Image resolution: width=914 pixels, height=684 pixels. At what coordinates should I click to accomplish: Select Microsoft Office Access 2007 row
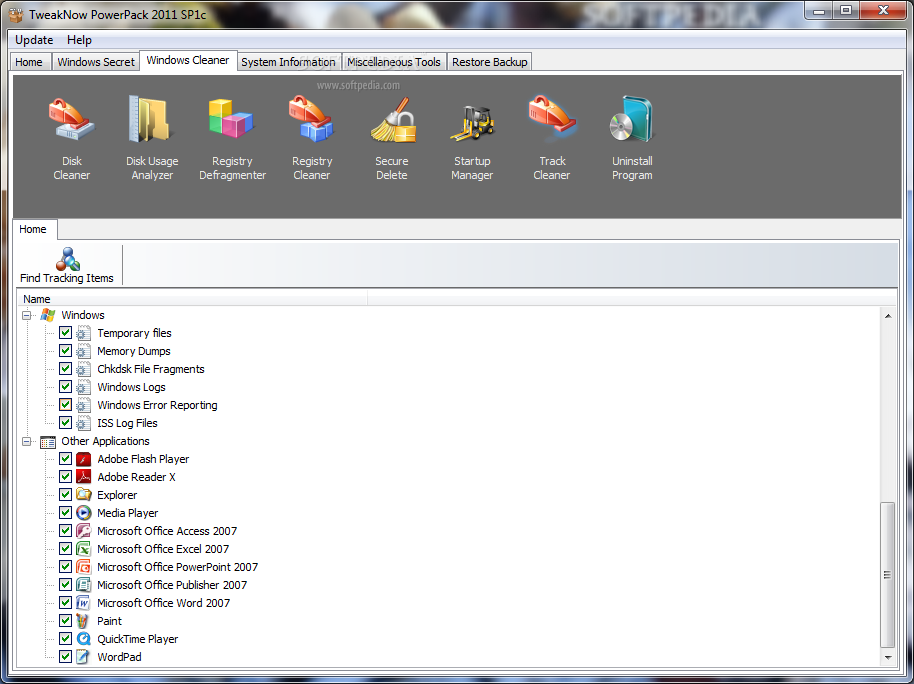pyautogui.click(x=167, y=531)
